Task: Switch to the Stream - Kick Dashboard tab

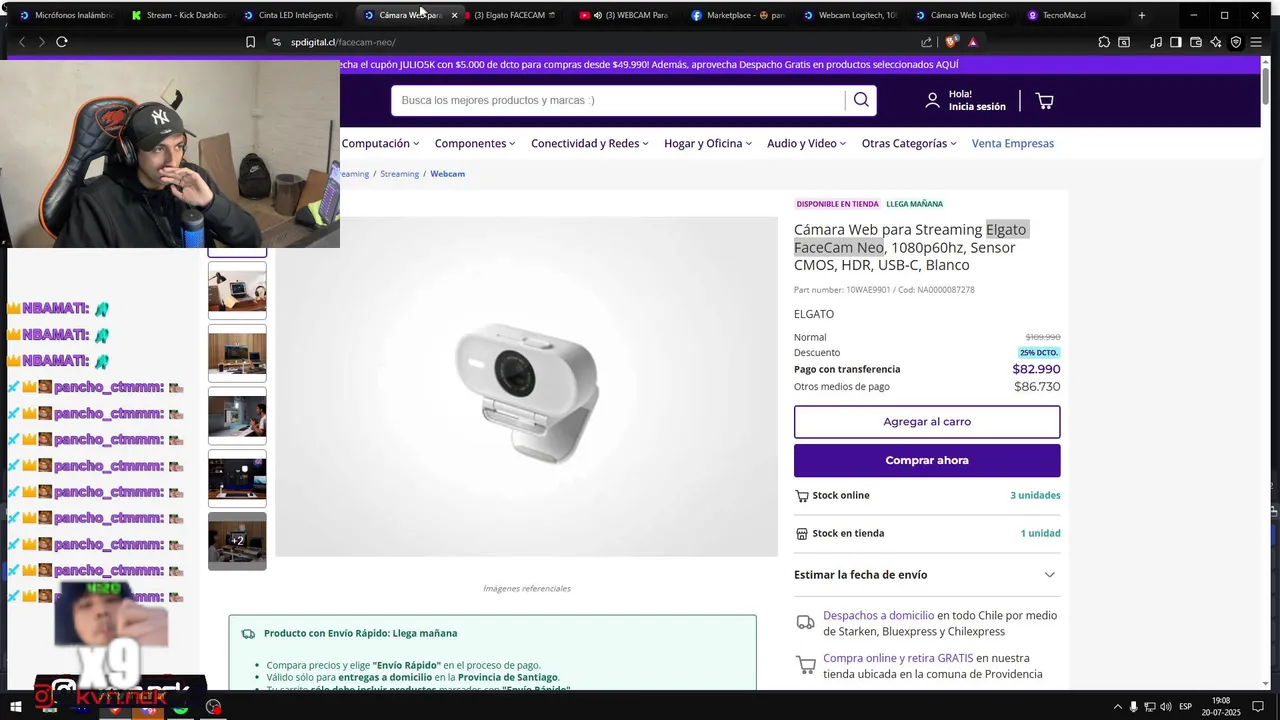Action: 179,15
